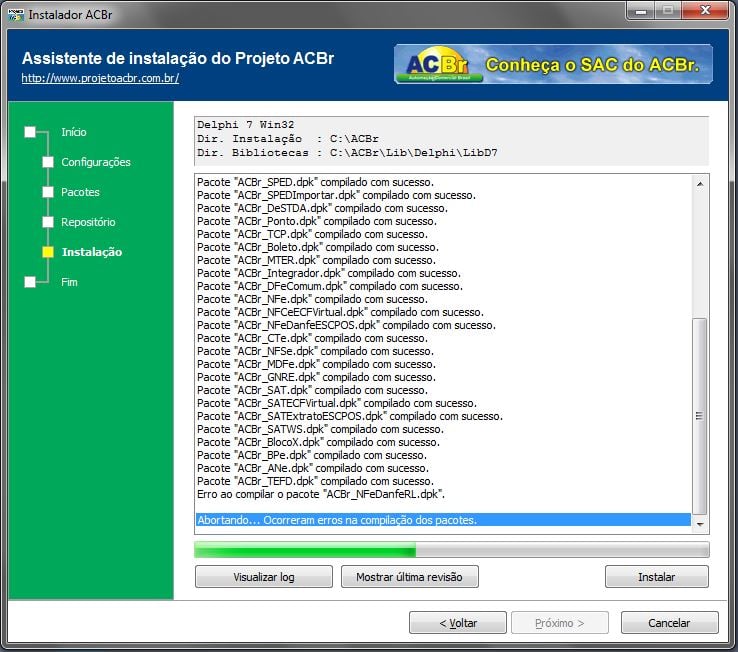738x652 pixels.
Task: Select the Repositório wizard step label
Action: (x=88, y=222)
